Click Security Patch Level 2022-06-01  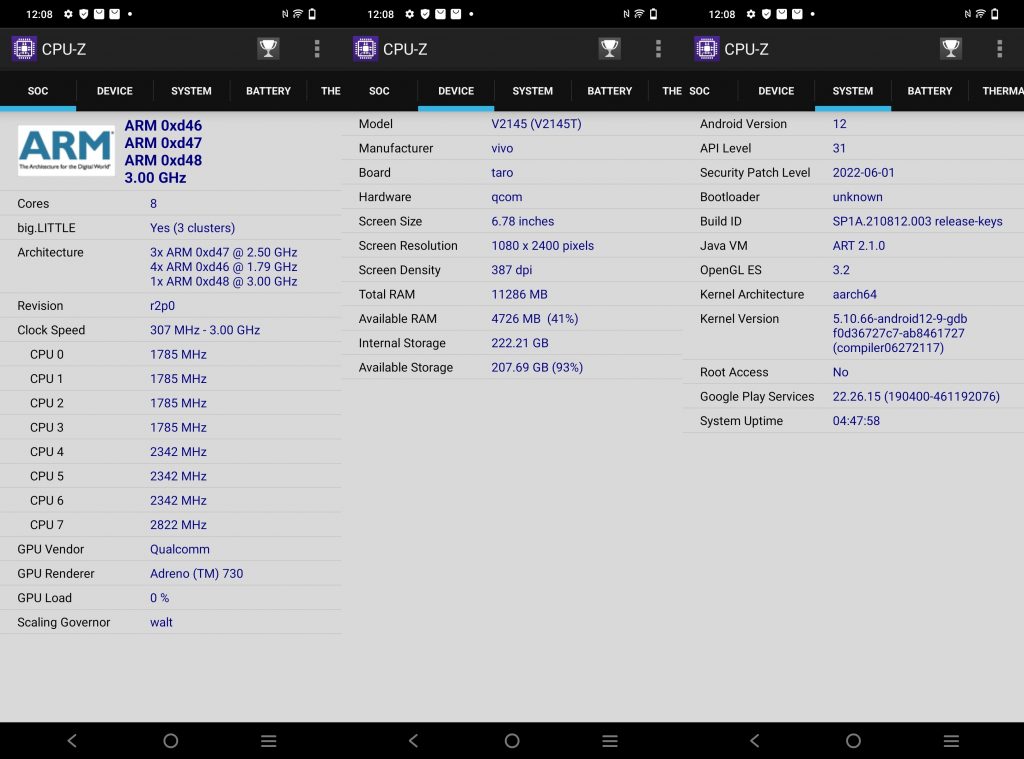[x=863, y=172]
